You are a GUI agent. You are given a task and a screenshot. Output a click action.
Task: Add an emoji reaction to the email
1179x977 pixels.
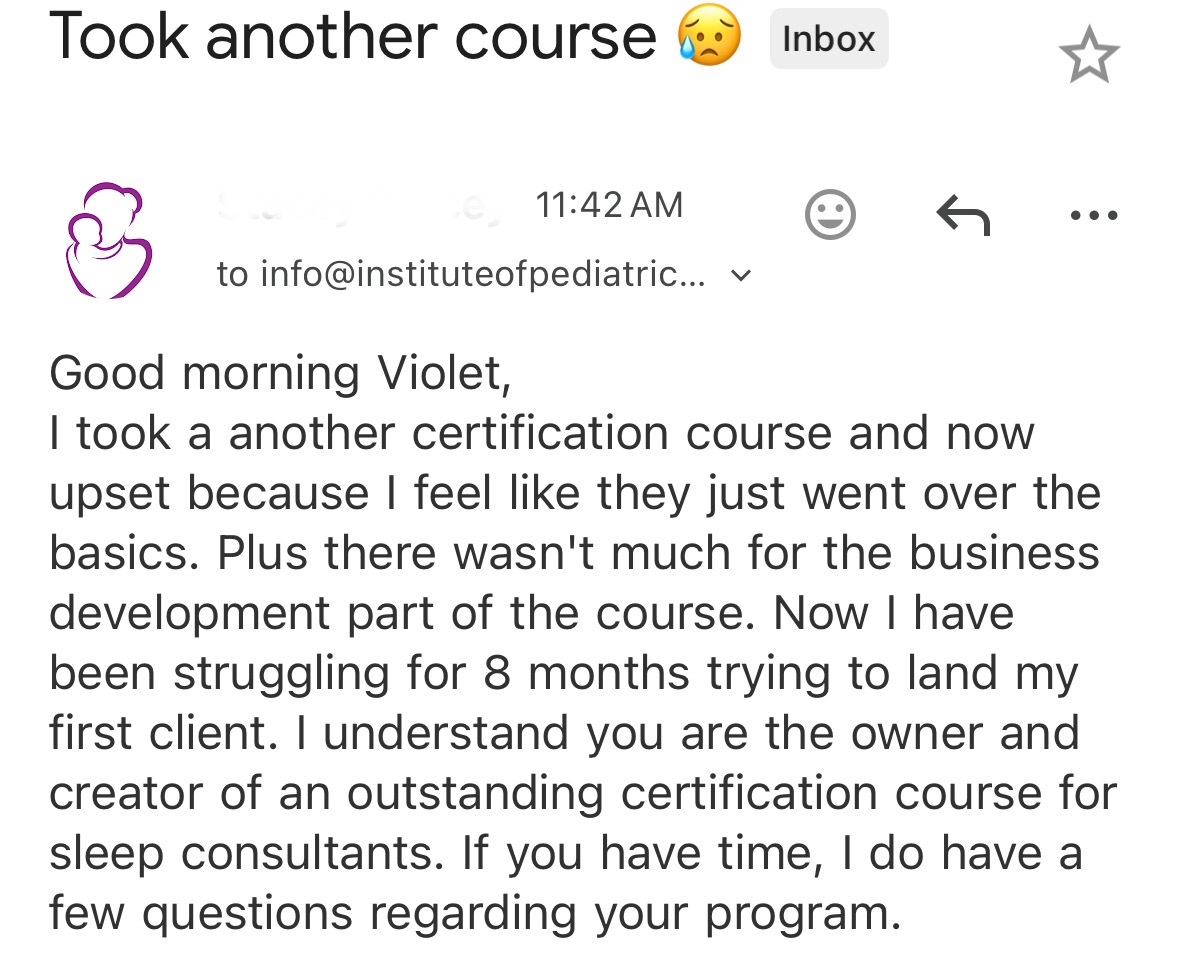tap(830, 214)
